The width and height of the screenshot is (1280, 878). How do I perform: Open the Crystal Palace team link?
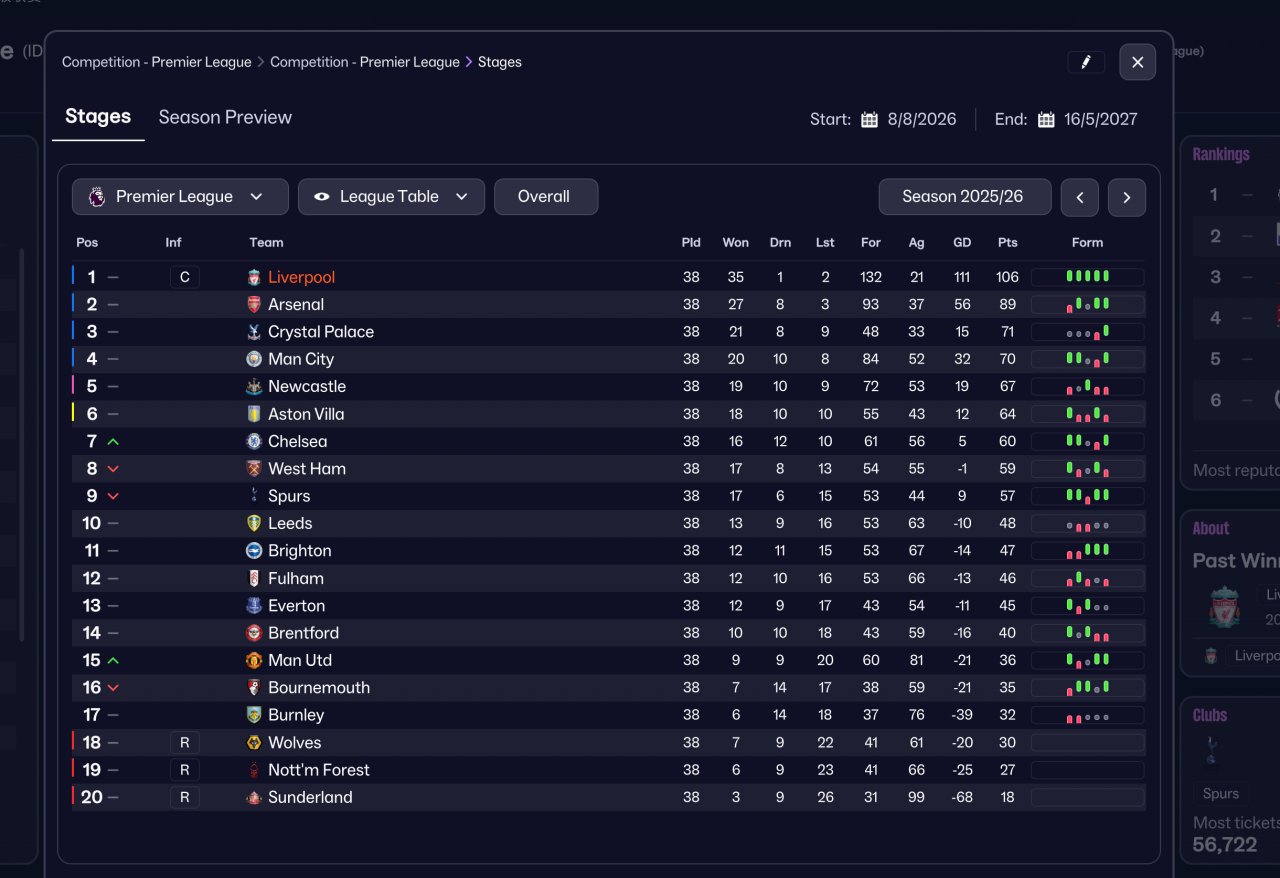[x=320, y=332]
